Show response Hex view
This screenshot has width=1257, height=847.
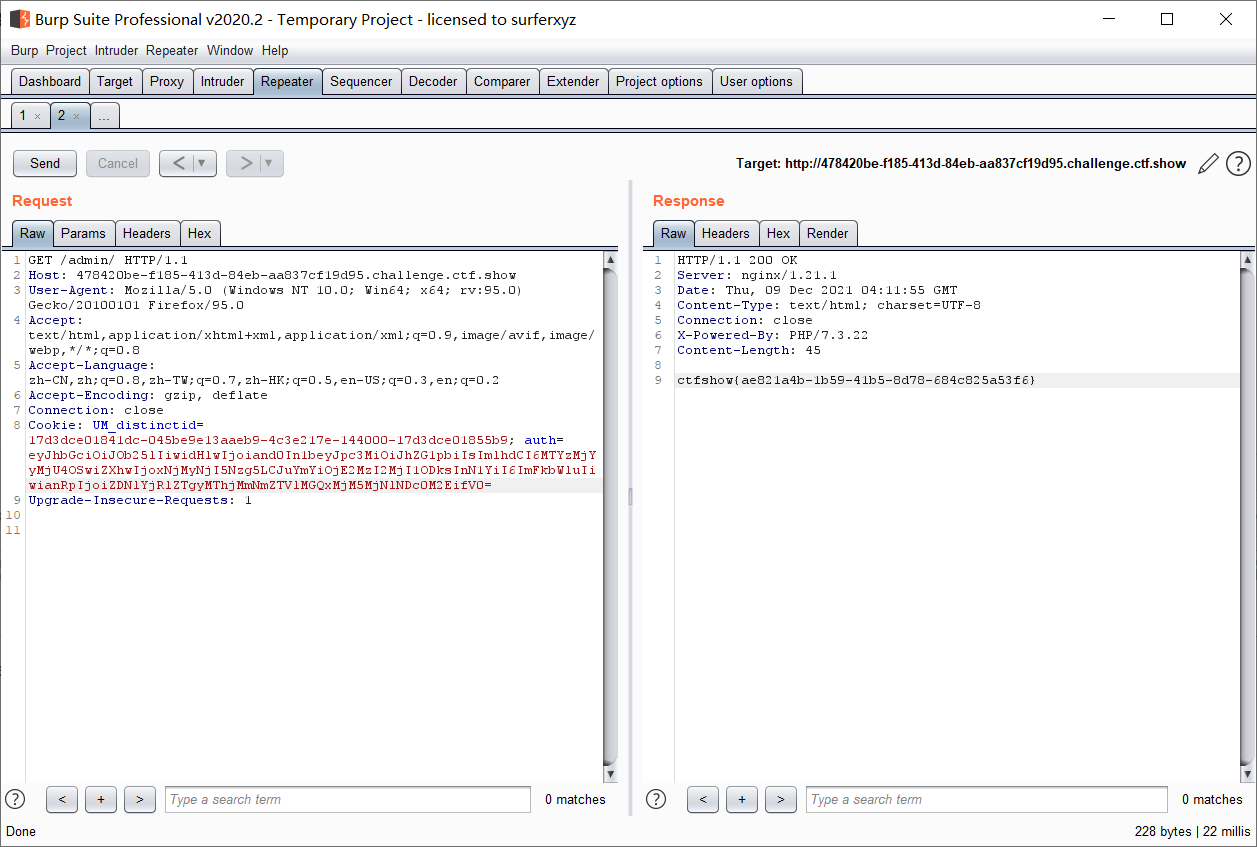pos(779,233)
